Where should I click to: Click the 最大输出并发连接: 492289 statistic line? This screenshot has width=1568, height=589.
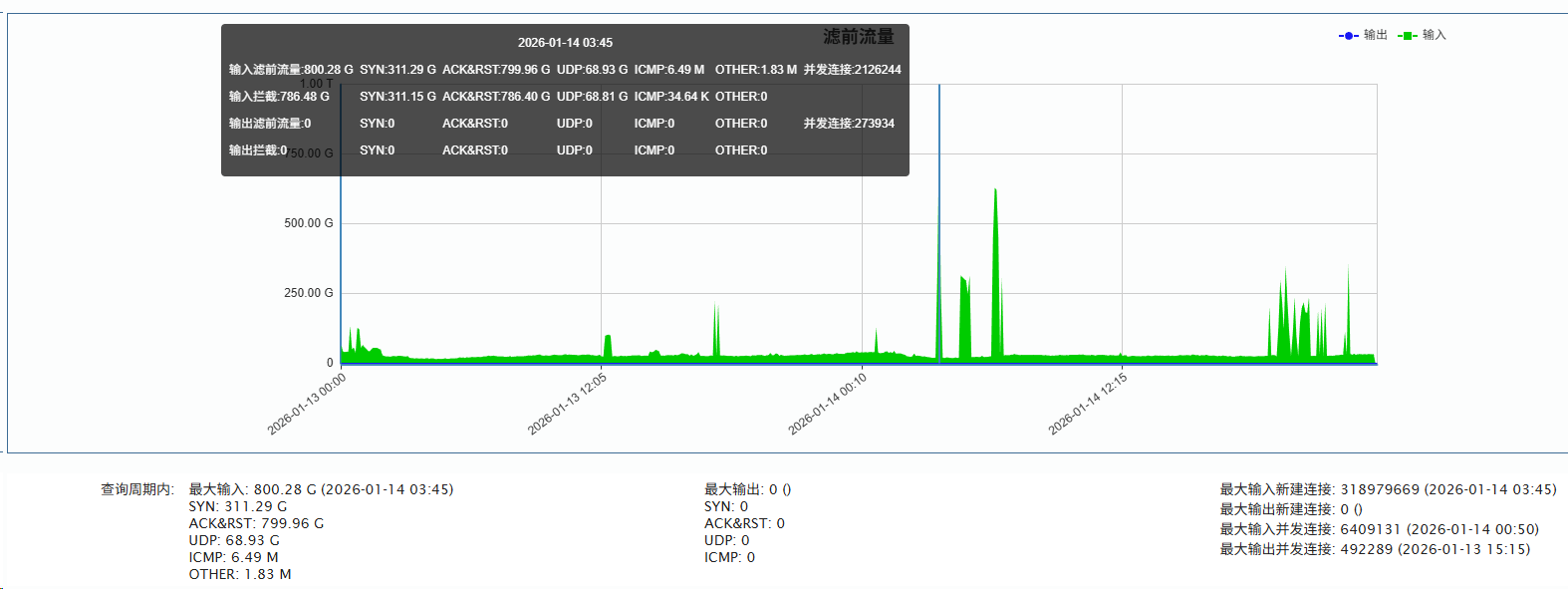tap(1375, 549)
